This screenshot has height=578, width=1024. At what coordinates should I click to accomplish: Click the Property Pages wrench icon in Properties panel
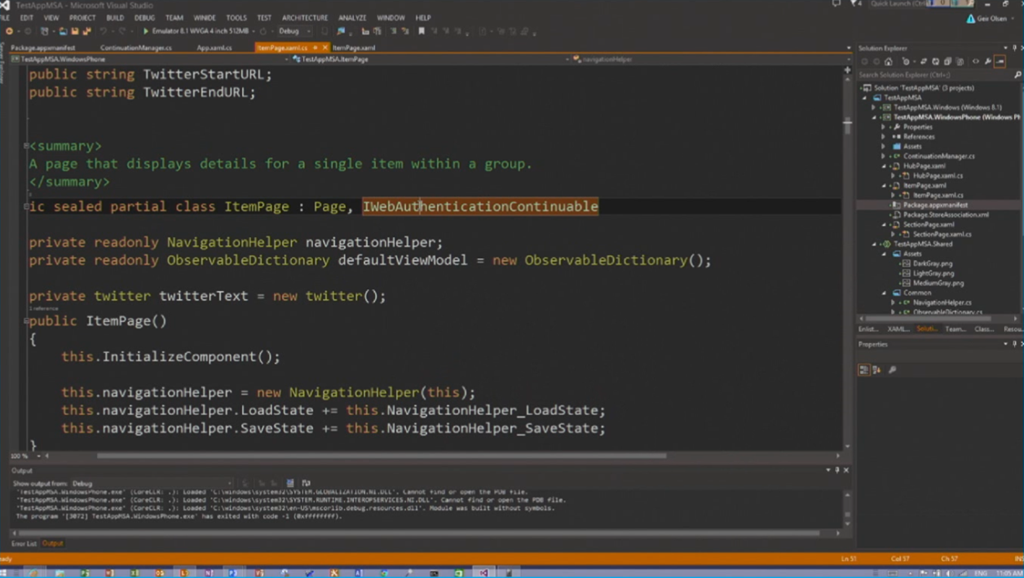[892, 370]
